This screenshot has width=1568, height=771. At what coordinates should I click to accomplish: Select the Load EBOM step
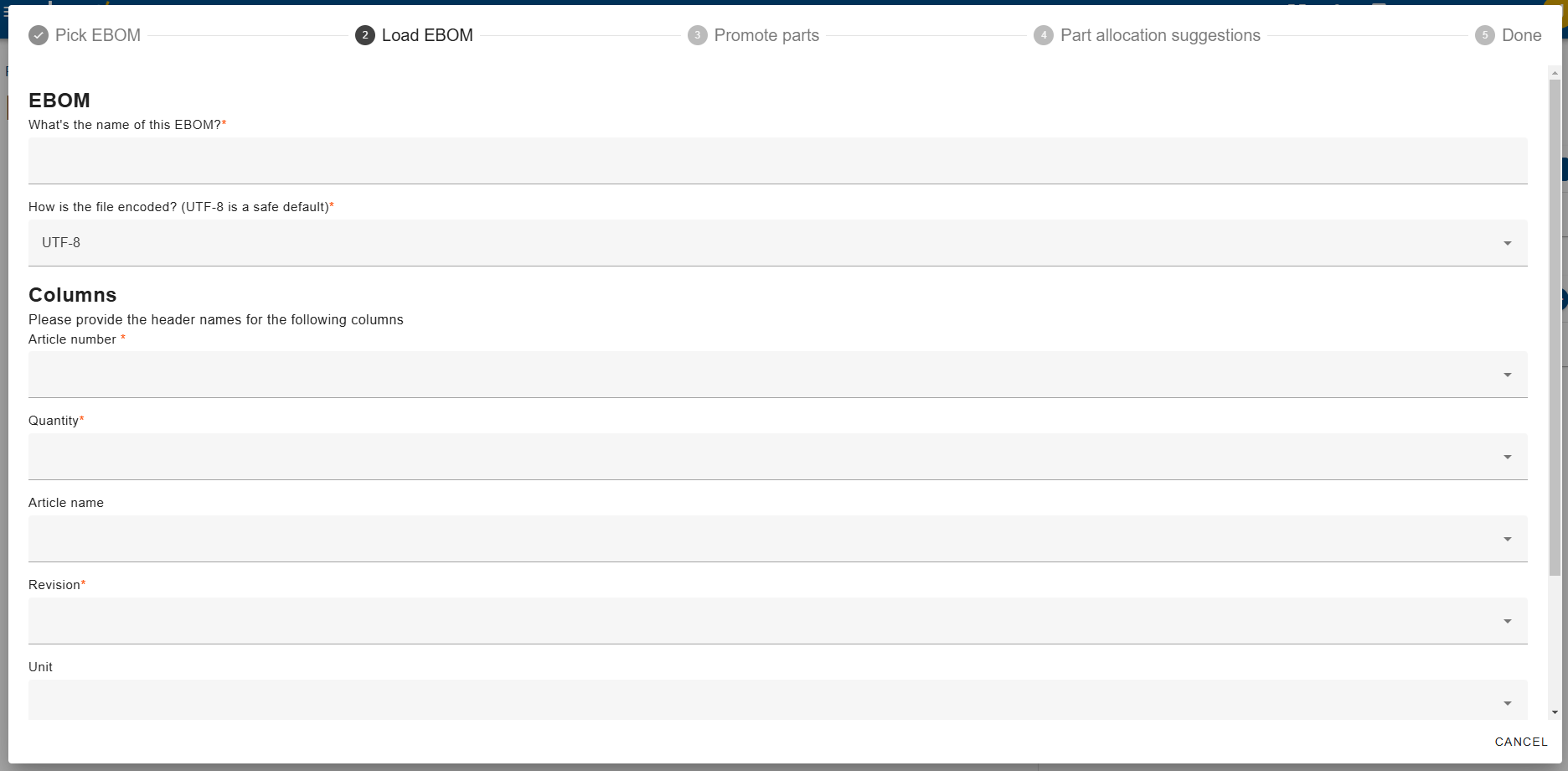point(414,35)
